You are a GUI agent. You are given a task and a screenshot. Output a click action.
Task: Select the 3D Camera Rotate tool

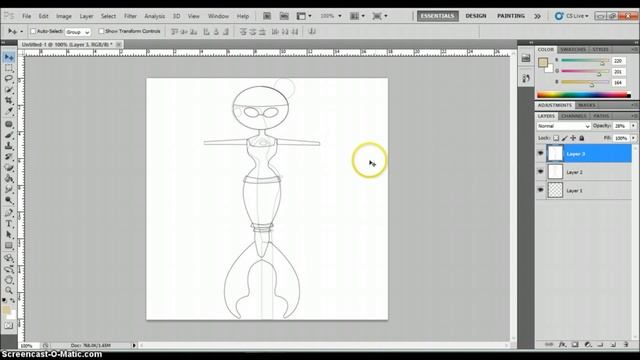tap(9, 269)
